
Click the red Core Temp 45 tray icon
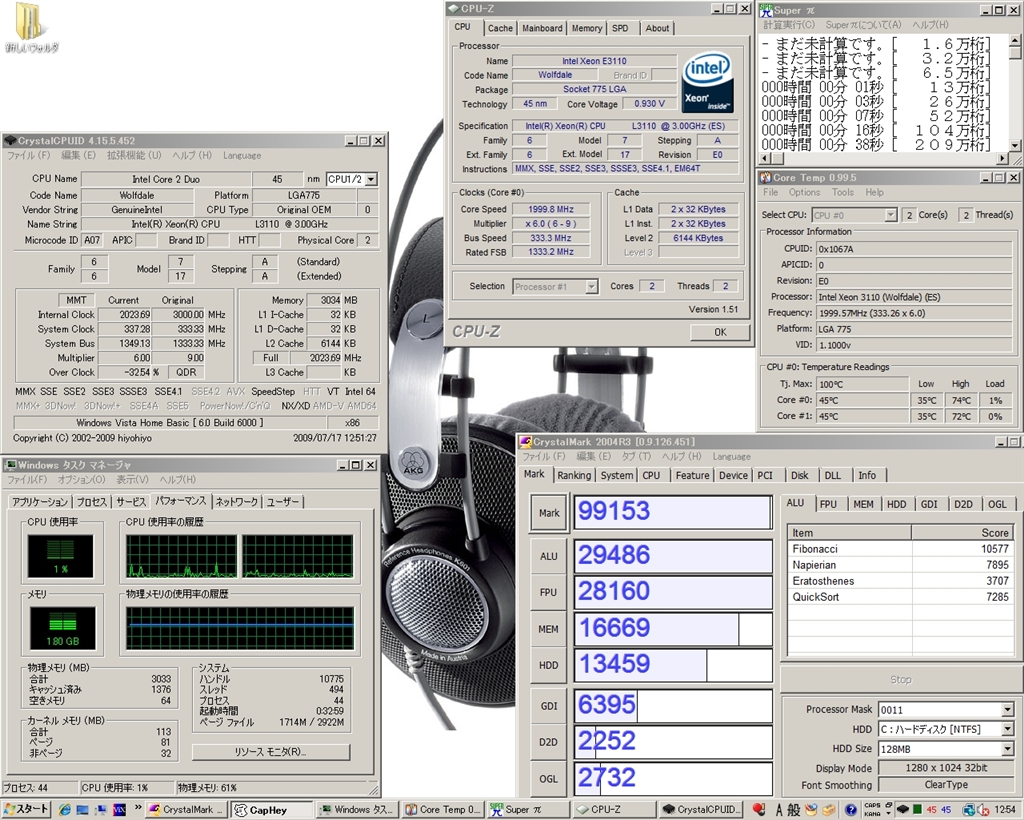[x=932, y=810]
